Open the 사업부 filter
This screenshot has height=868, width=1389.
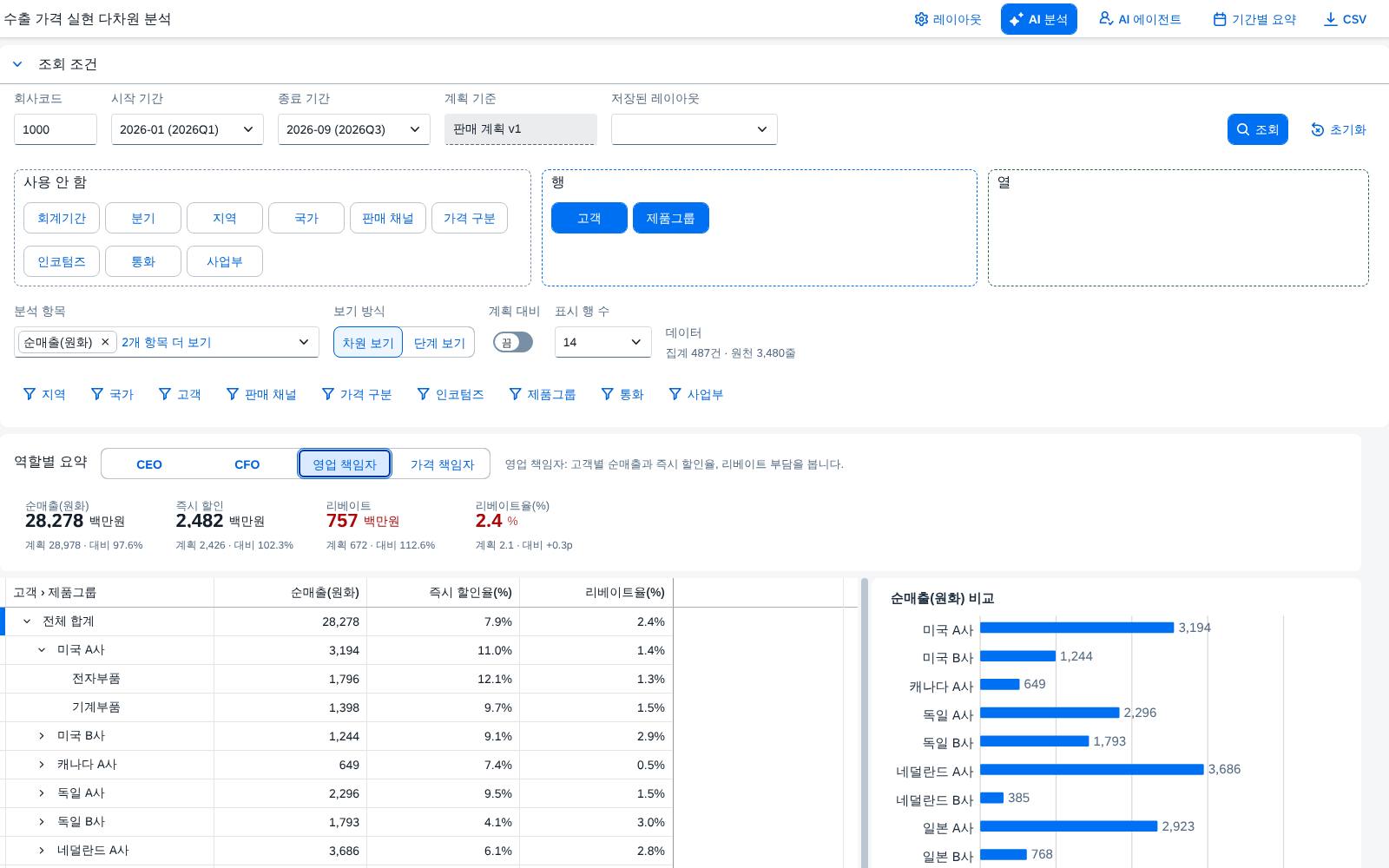(x=696, y=394)
